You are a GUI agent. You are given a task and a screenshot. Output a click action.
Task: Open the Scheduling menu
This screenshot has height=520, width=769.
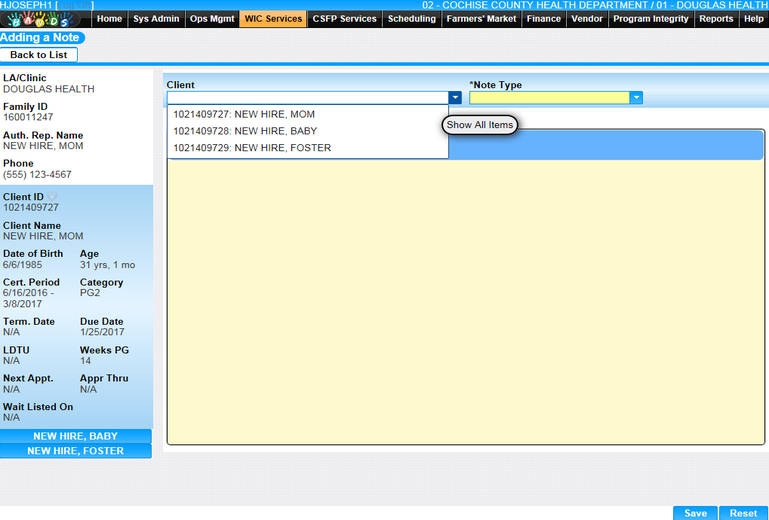point(411,19)
